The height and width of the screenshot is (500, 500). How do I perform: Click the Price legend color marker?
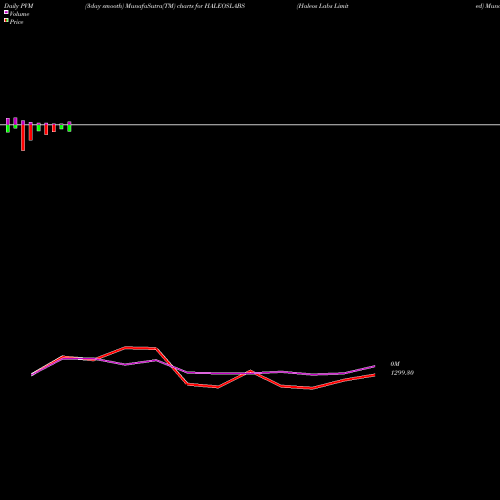point(6,20)
